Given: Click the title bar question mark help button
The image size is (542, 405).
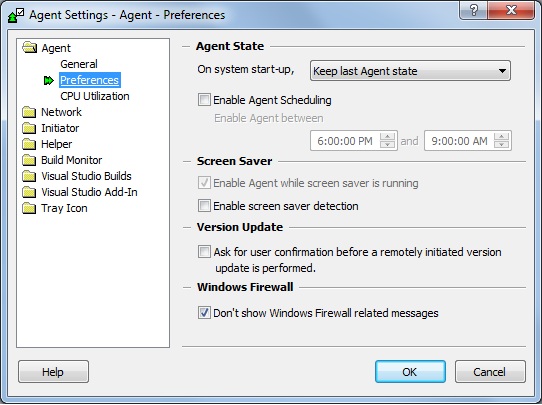Looking at the screenshot, I should click(x=474, y=10).
